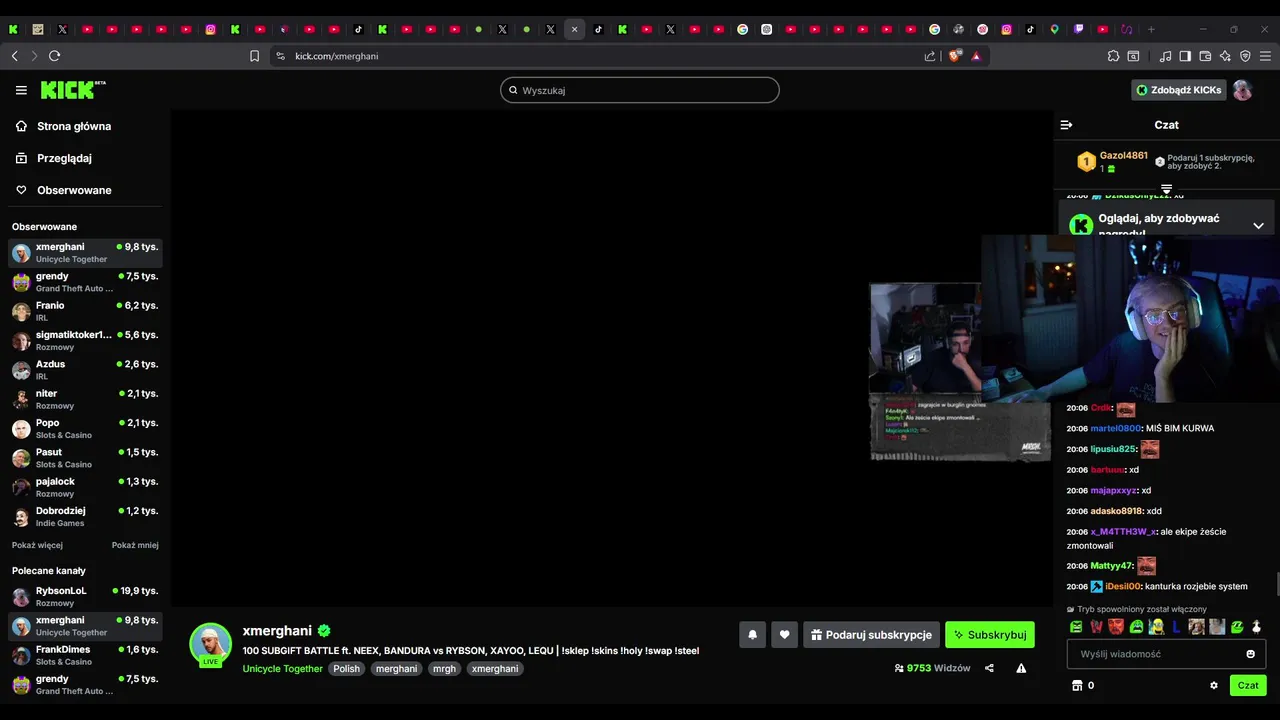Viewport: 1280px width, 720px height.
Task: Expand the 'Oglądaj, aby zdobywać nagrody' banner
Action: coord(1258,225)
